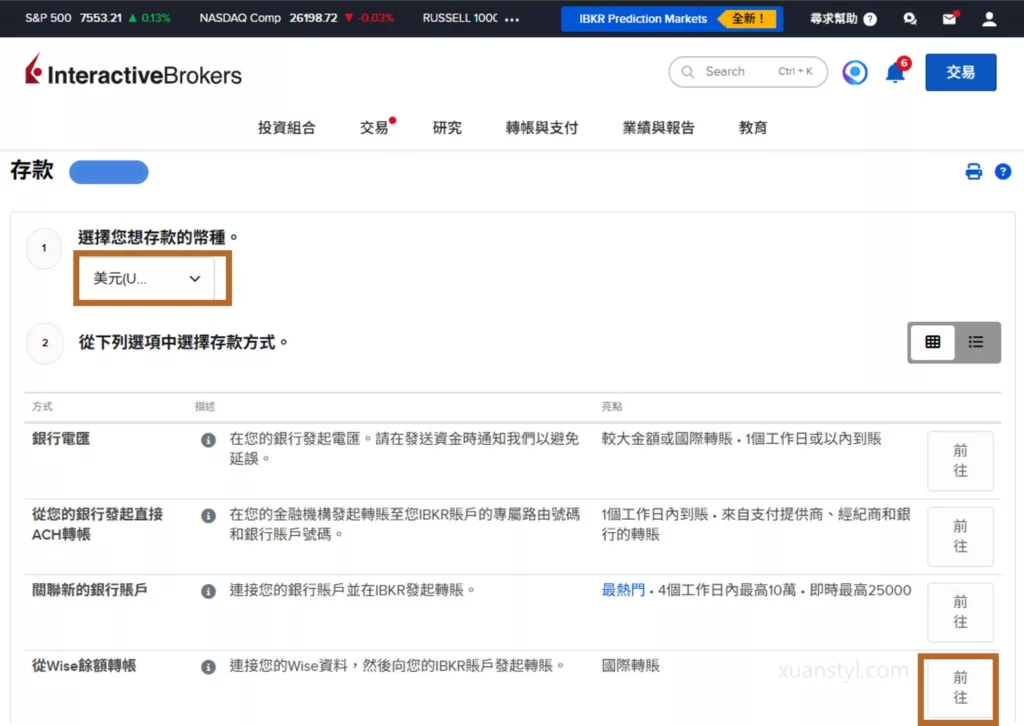Click the 尋求幫助 help link
The width and height of the screenshot is (1024, 726).
(x=842, y=18)
